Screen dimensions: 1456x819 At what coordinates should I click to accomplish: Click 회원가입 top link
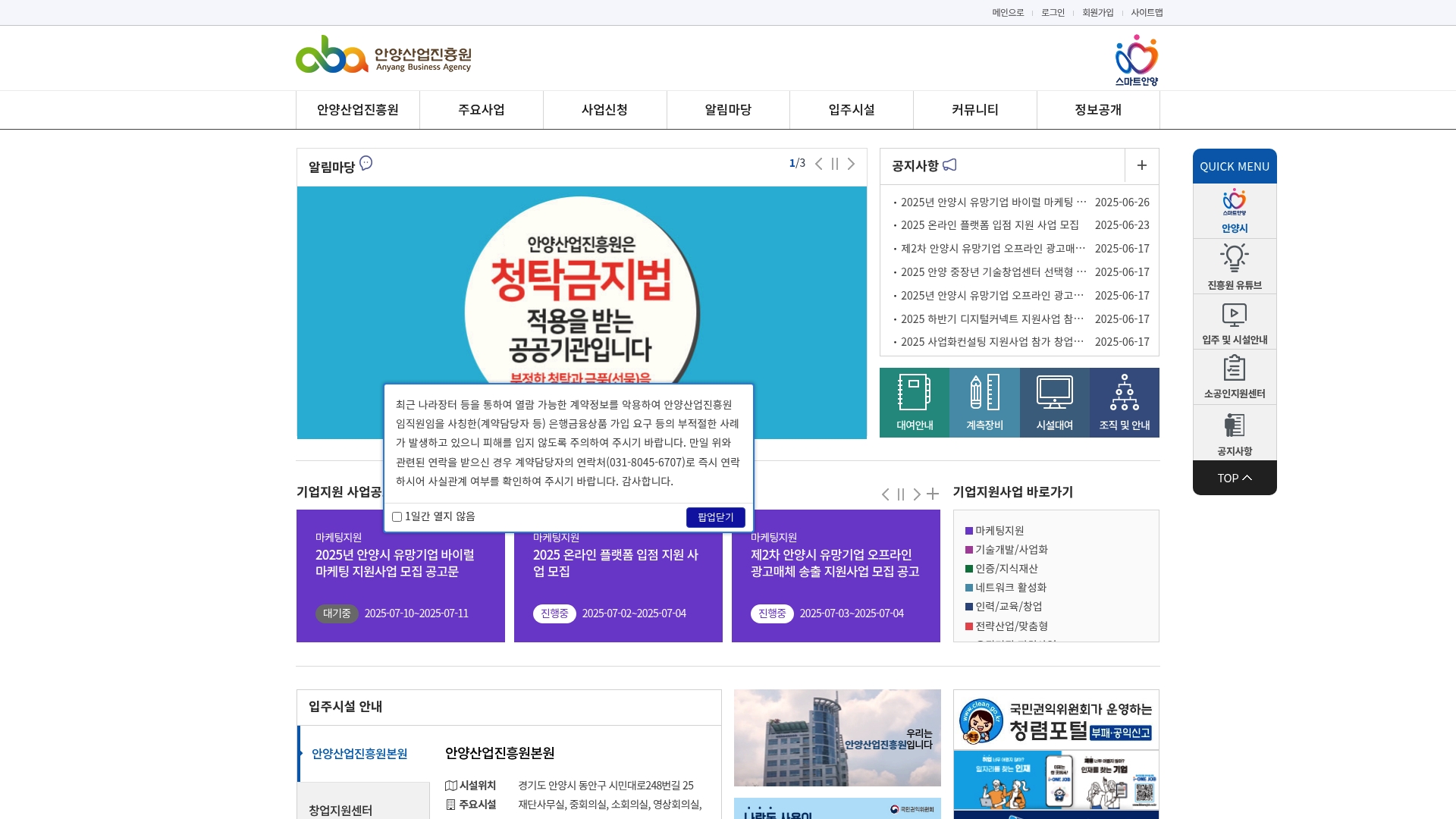(x=1098, y=12)
